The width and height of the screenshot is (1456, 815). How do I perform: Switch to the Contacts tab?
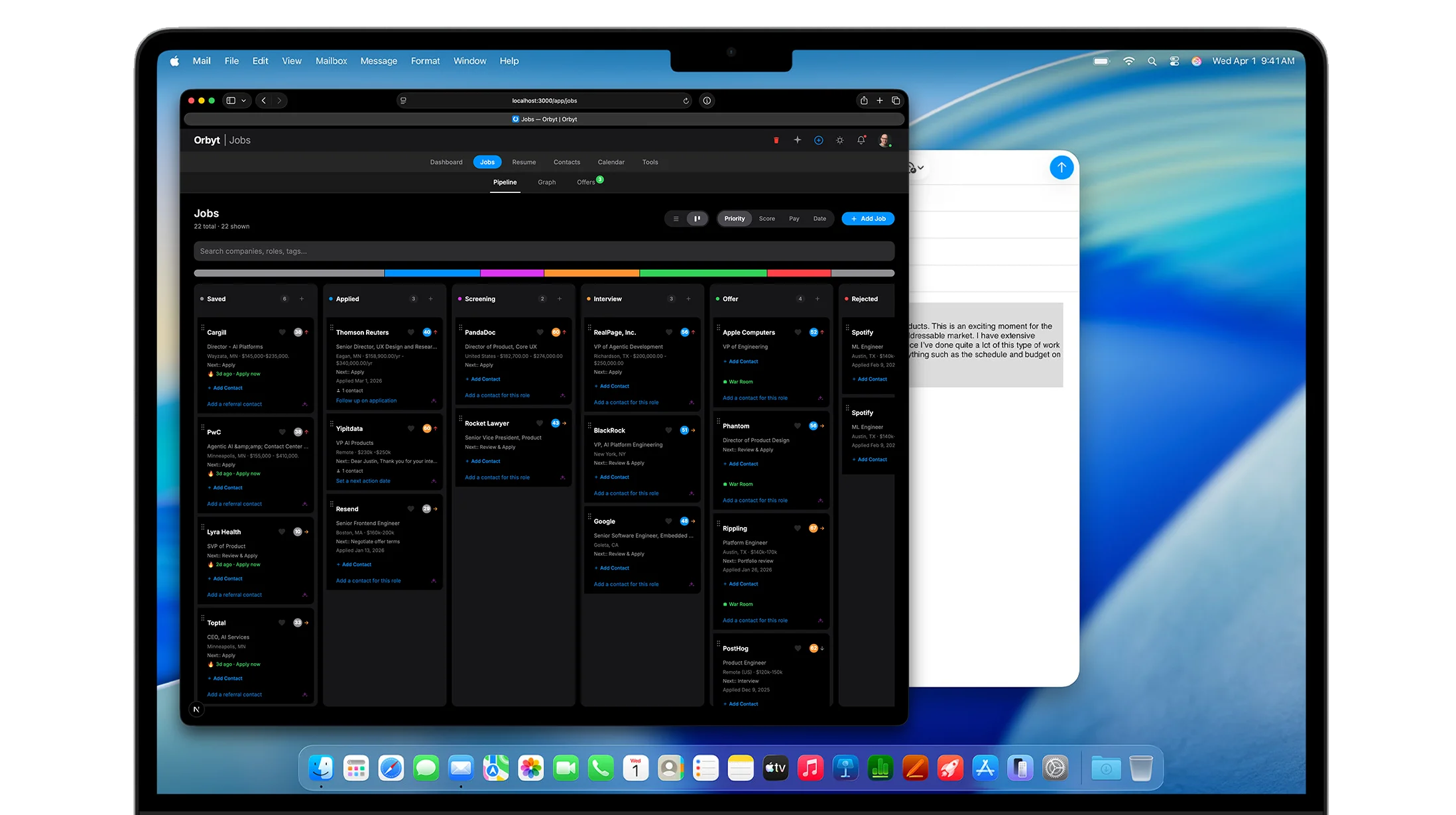pyautogui.click(x=567, y=162)
